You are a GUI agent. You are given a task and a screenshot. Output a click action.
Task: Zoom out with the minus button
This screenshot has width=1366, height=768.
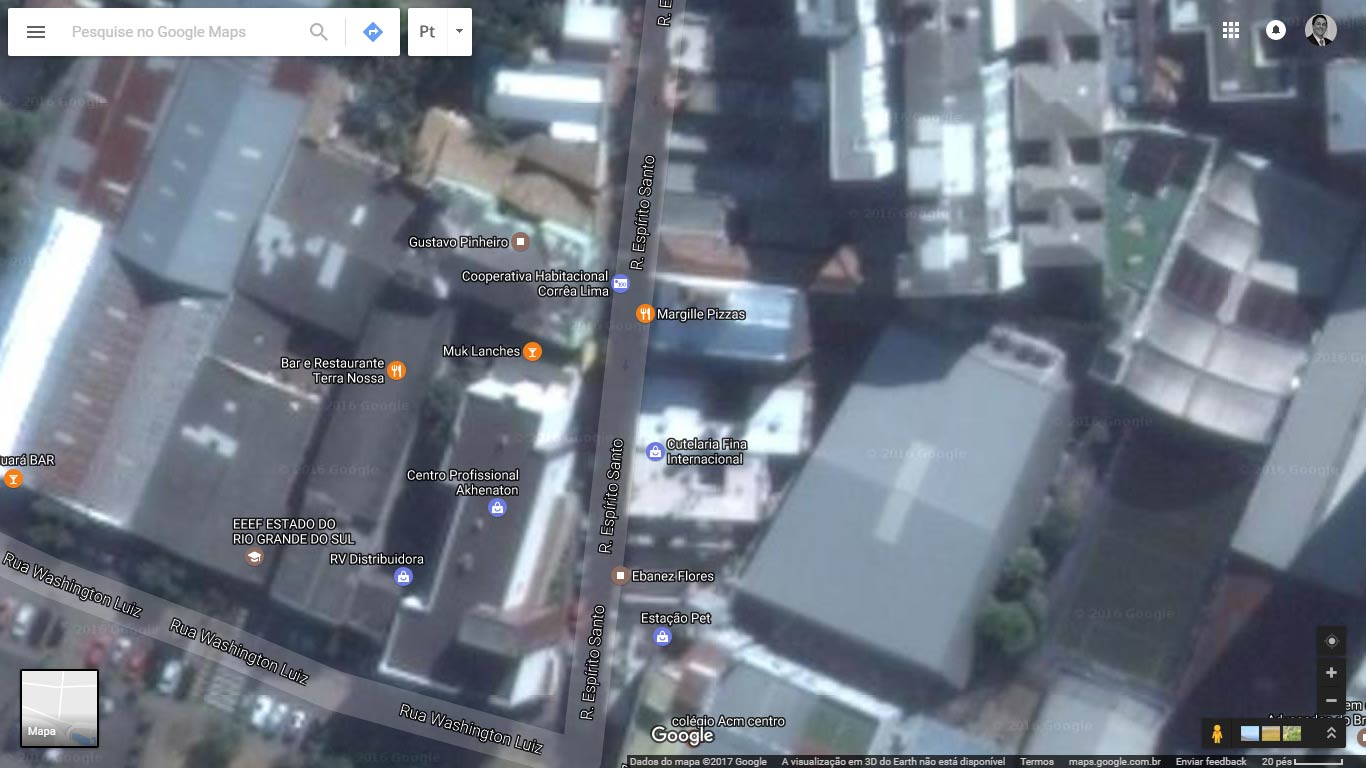pos(1331,701)
